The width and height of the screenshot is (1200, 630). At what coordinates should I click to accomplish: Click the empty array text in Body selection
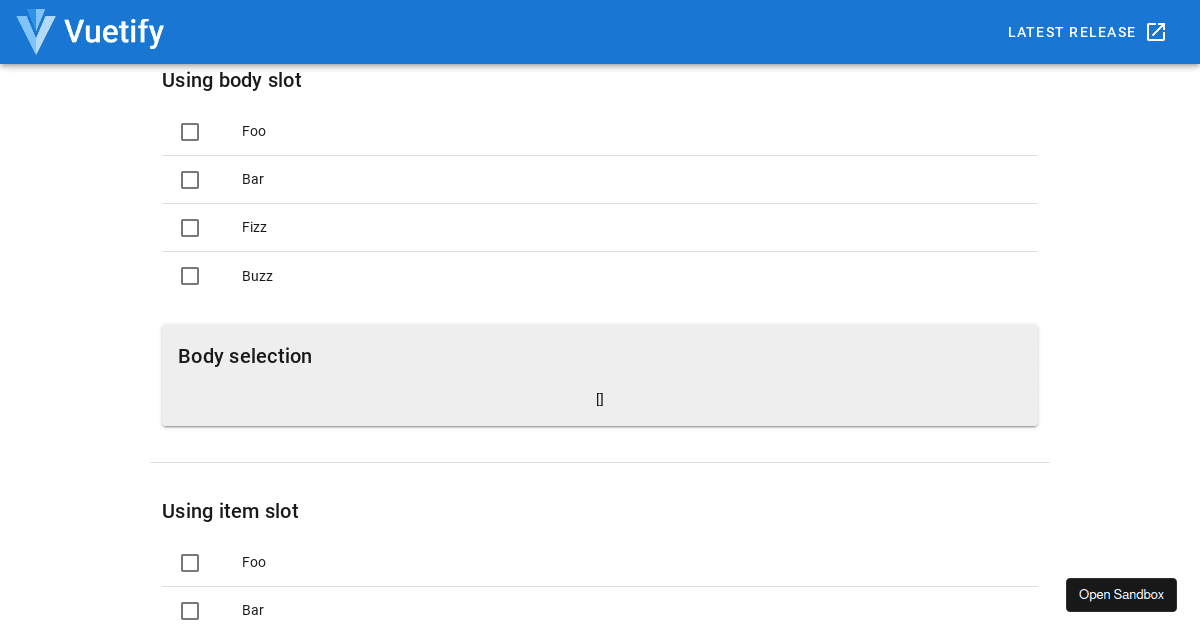[599, 399]
